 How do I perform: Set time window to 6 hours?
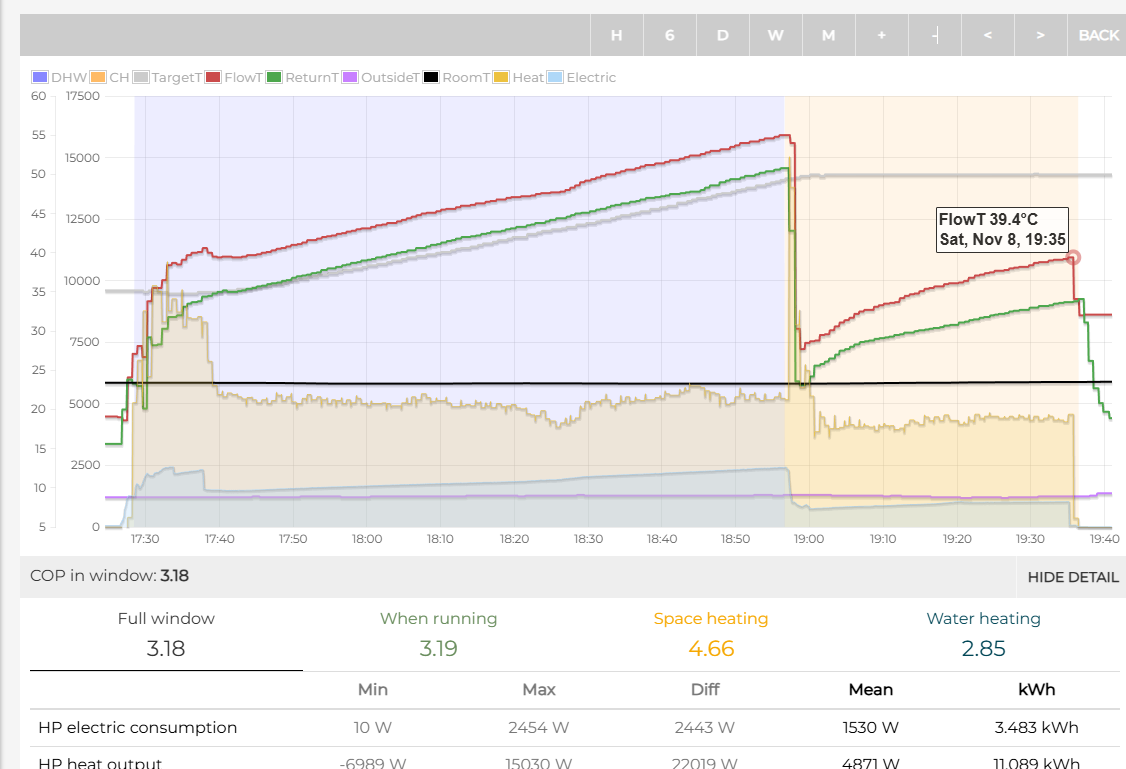(669, 35)
